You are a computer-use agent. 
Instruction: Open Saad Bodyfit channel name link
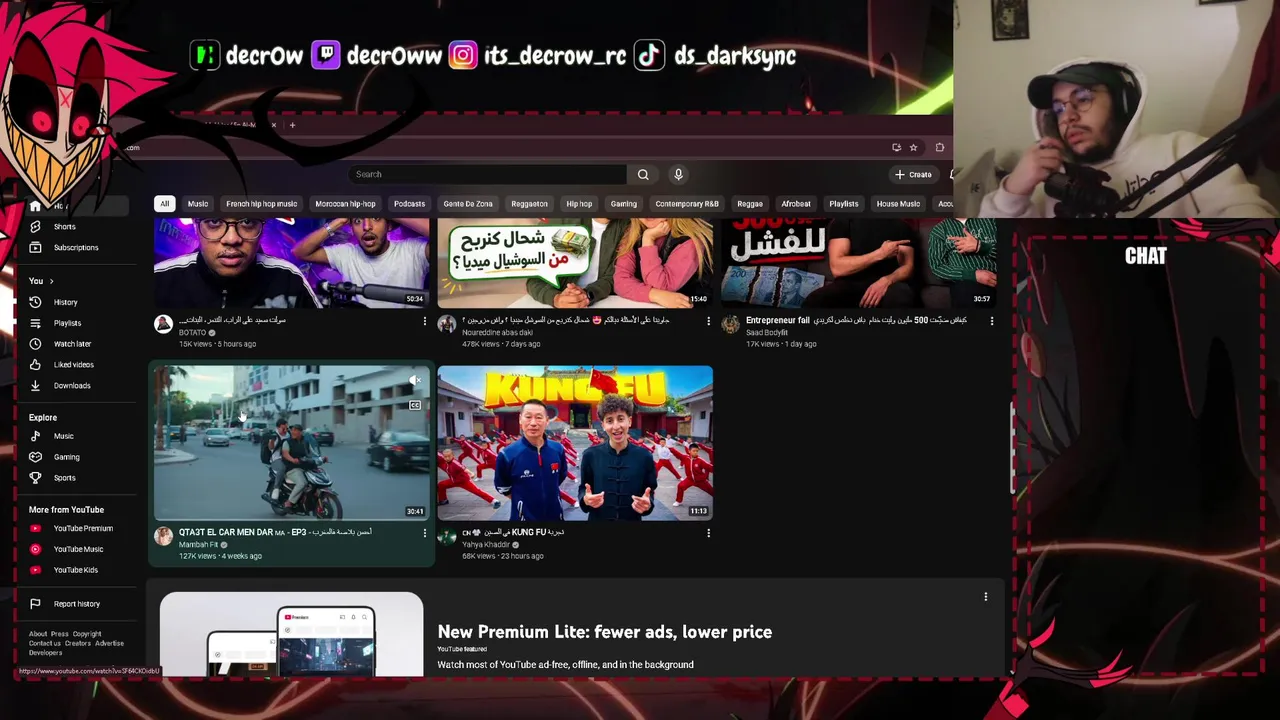pyautogui.click(x=767, y=332)
